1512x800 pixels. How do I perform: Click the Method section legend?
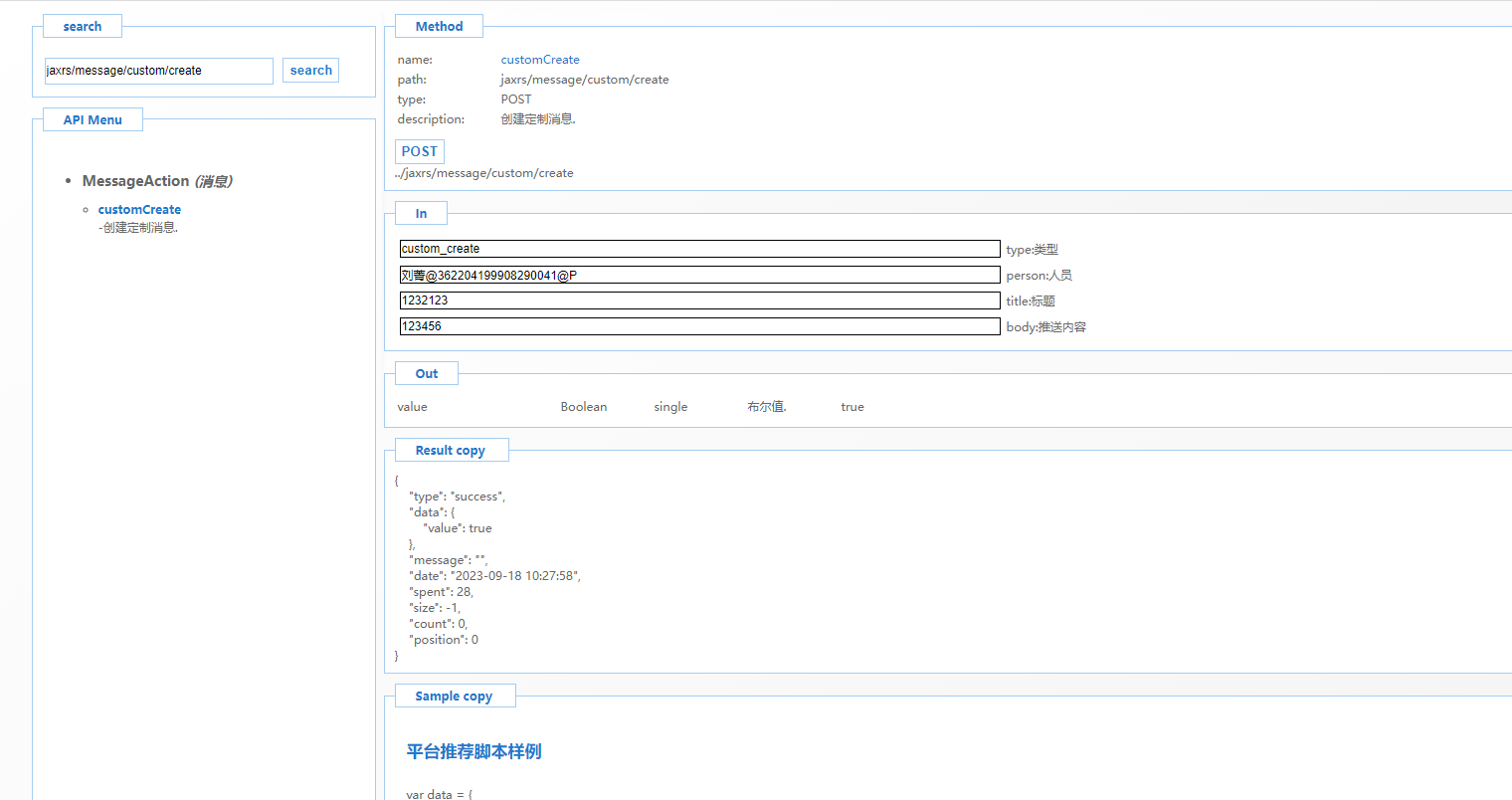tap(439, 27)
